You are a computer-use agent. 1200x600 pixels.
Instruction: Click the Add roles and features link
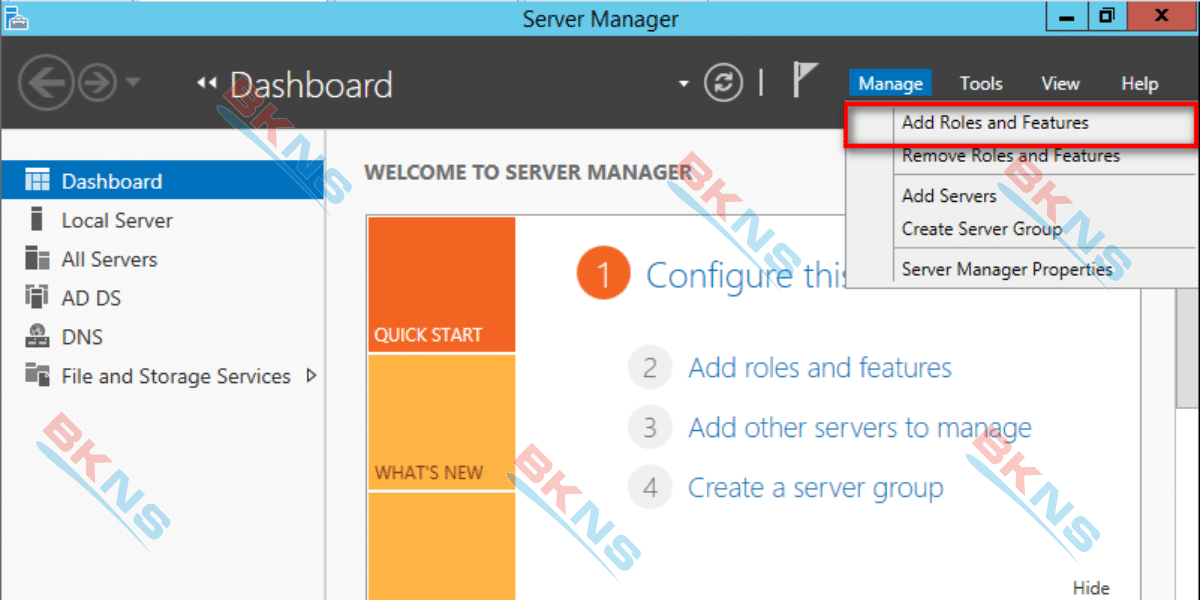[x=819, y=368]
